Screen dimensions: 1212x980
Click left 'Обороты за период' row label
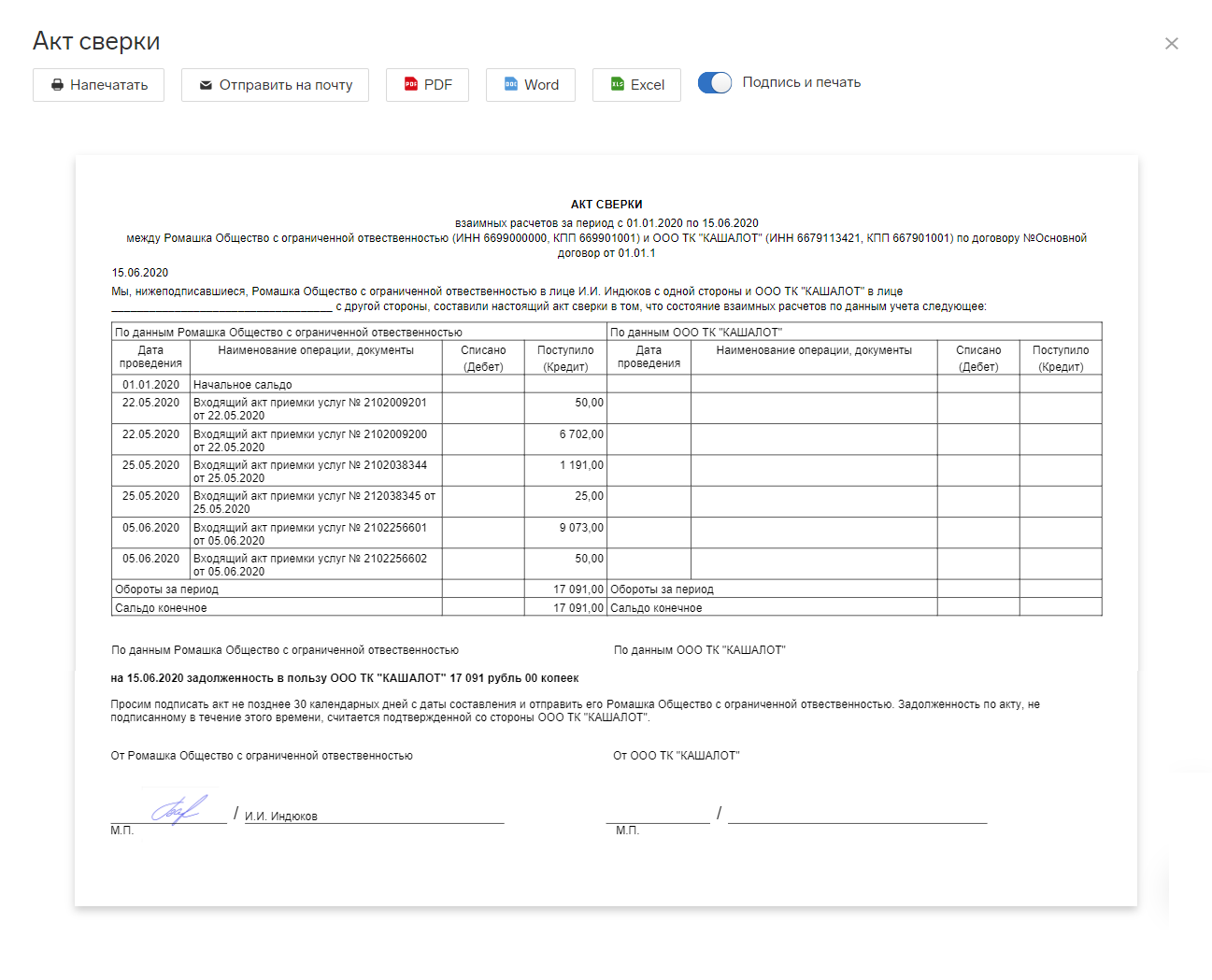pos(166,589)
